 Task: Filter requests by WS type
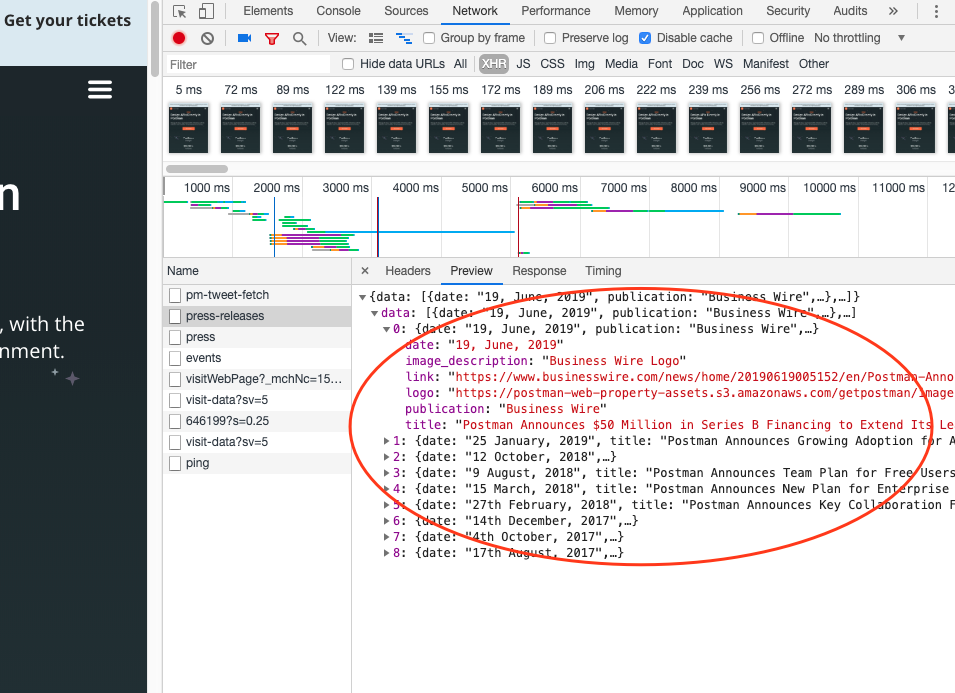coord(723,64)
